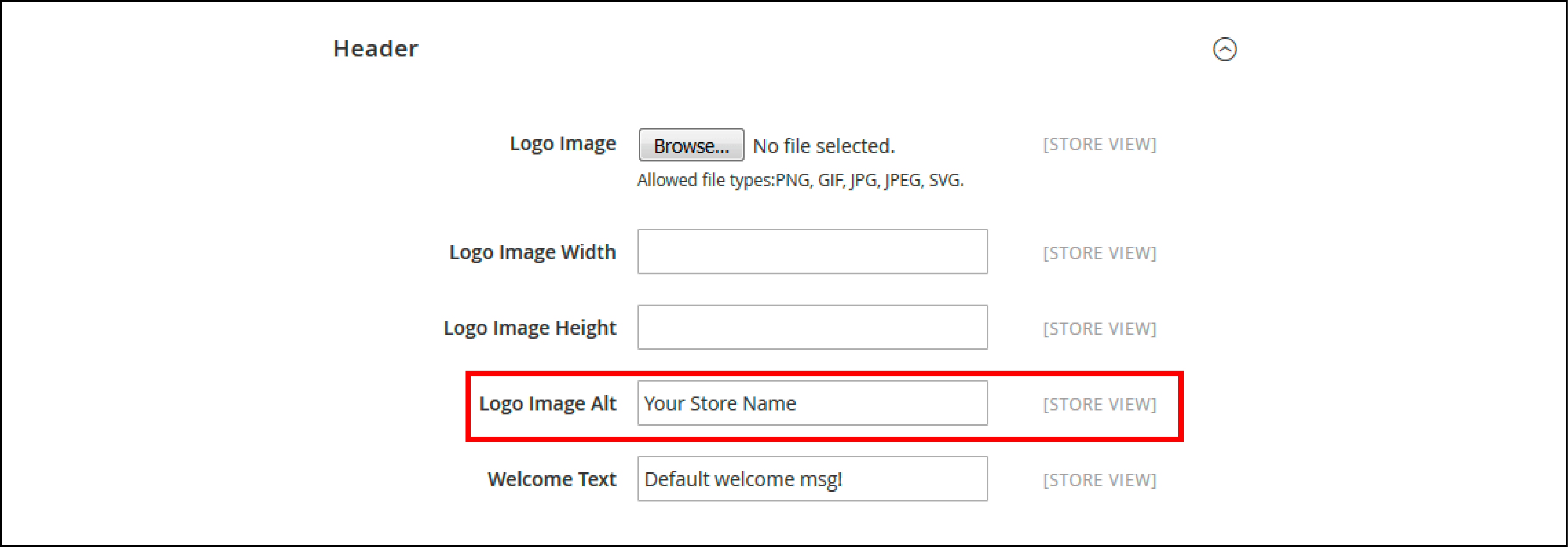1568x547 pixels.
Task: Click [STORE VIEW] beside Logo Image Height
Action: coord(1099,329)
